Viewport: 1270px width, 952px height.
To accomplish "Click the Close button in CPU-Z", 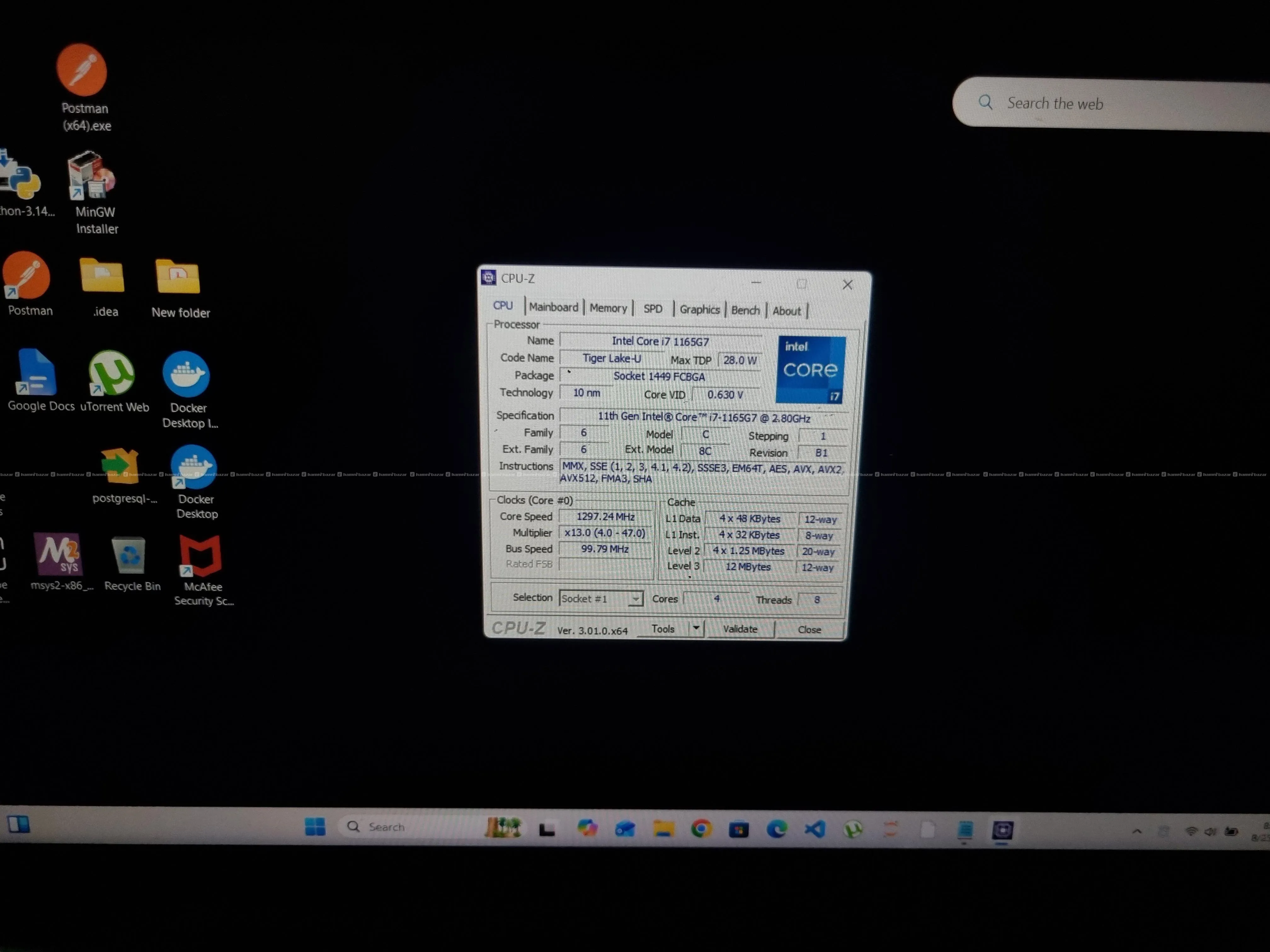I will (x=809, y=630).
